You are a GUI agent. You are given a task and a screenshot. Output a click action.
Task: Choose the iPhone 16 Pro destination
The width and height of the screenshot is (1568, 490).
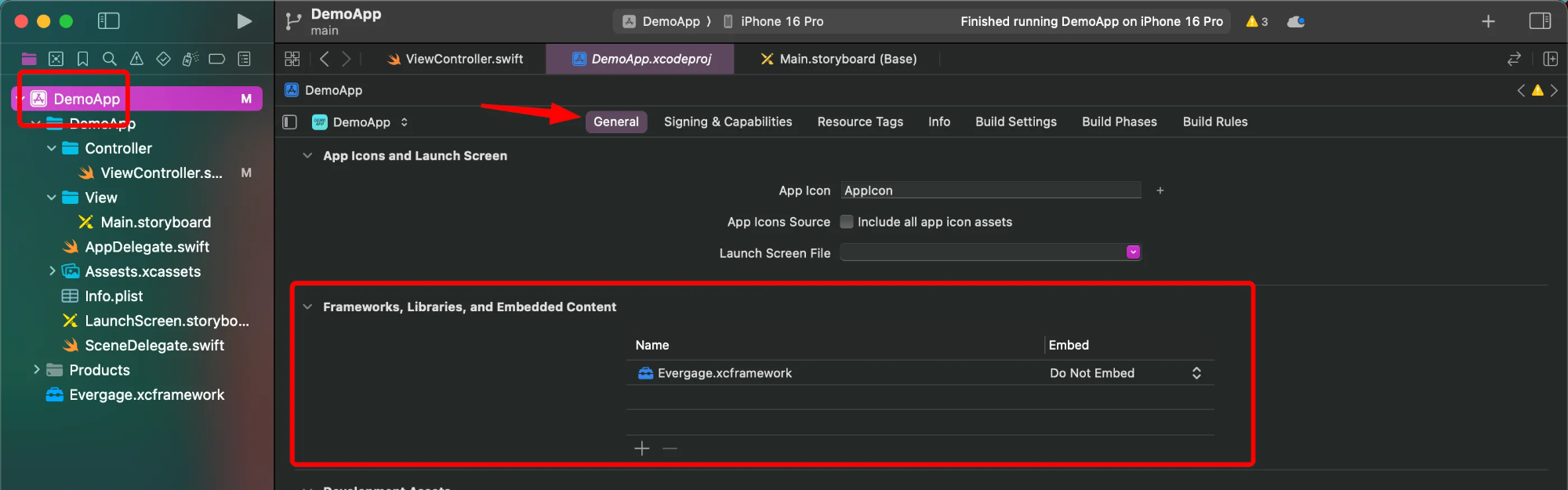point(773,21)
